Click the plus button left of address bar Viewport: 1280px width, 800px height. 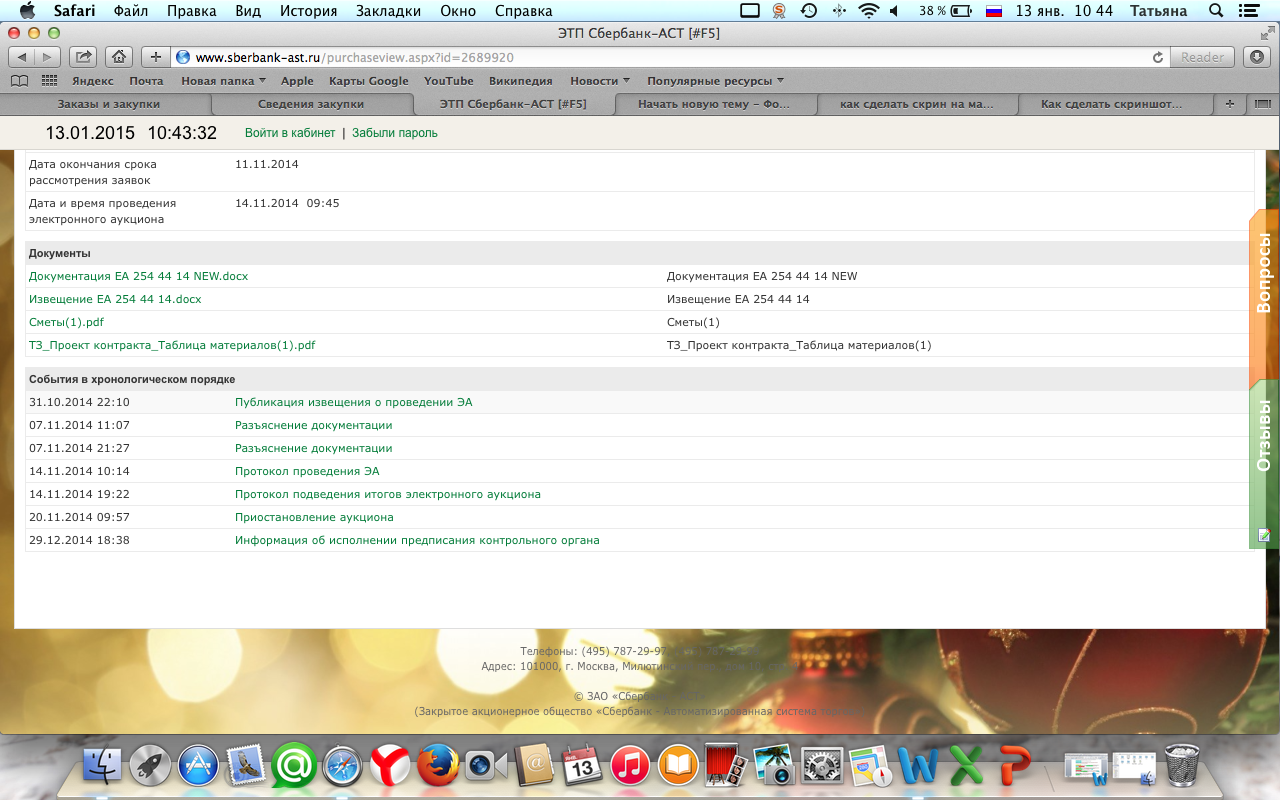155,57
